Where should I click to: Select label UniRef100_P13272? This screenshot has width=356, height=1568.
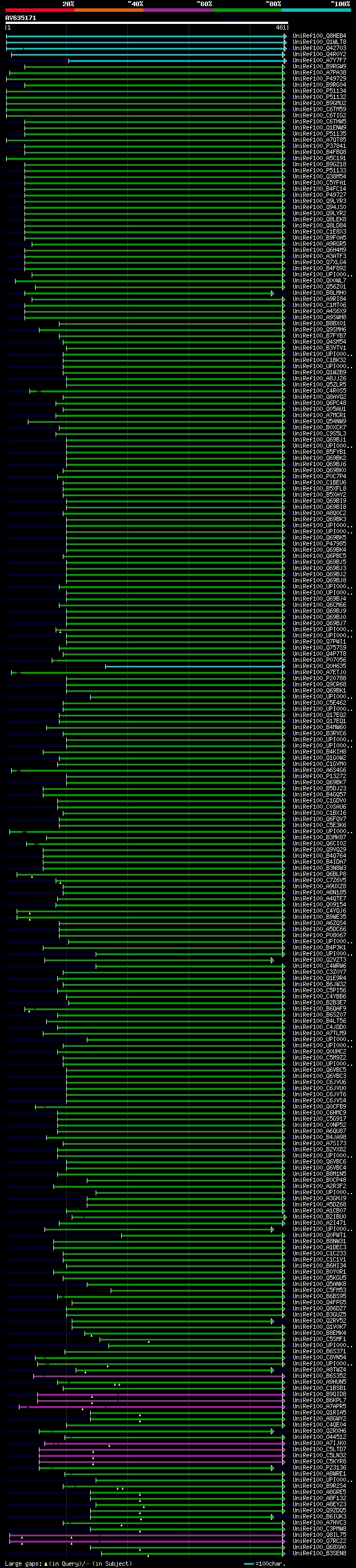coord(319,776)
